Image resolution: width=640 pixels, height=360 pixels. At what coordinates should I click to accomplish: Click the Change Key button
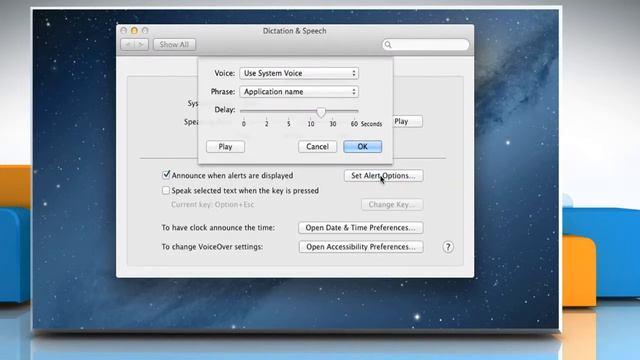[x=392, y=204]
